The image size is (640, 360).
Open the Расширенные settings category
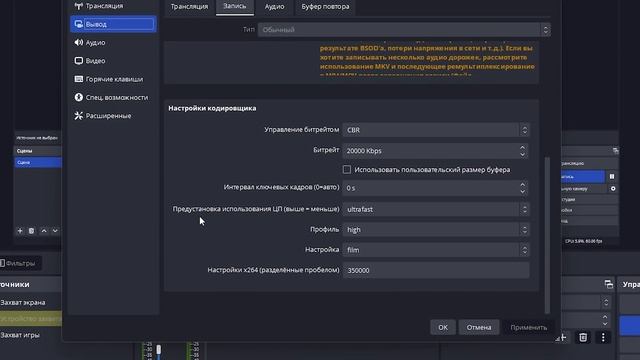click(x=113, y=116)
